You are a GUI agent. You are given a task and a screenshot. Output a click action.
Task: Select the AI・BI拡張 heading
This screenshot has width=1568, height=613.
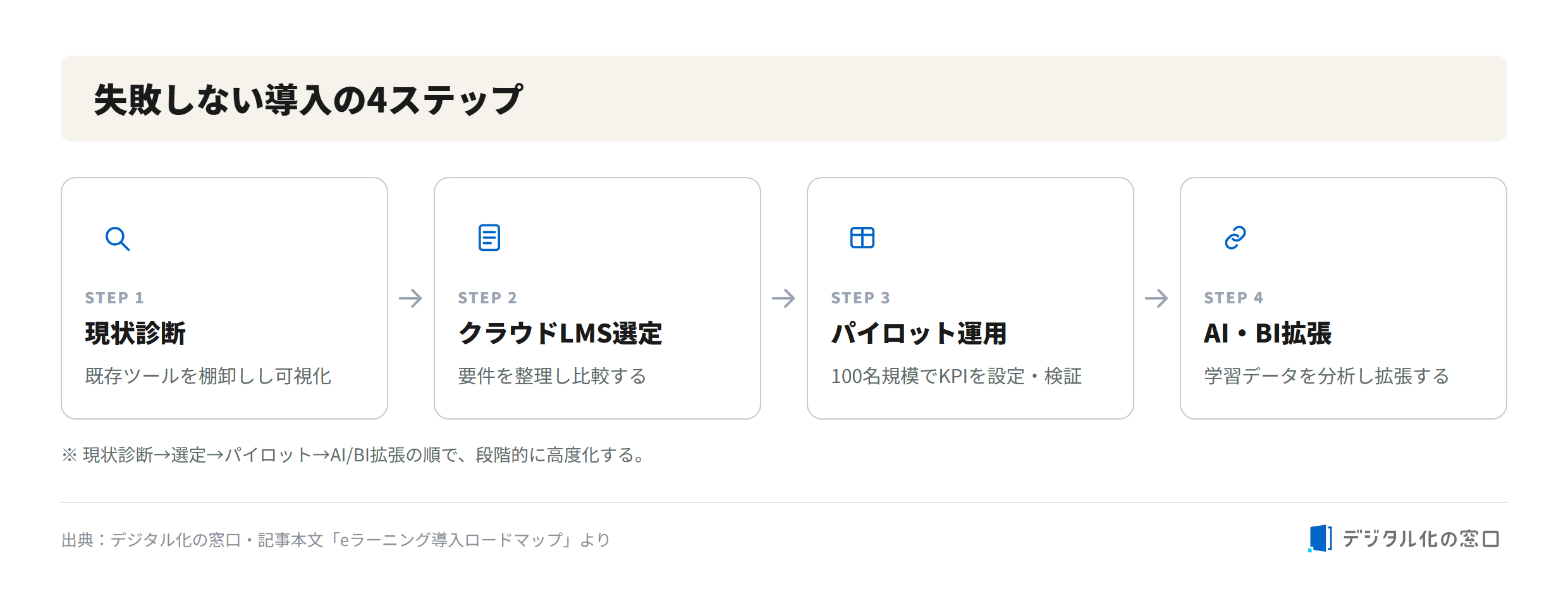(1268, 334)
